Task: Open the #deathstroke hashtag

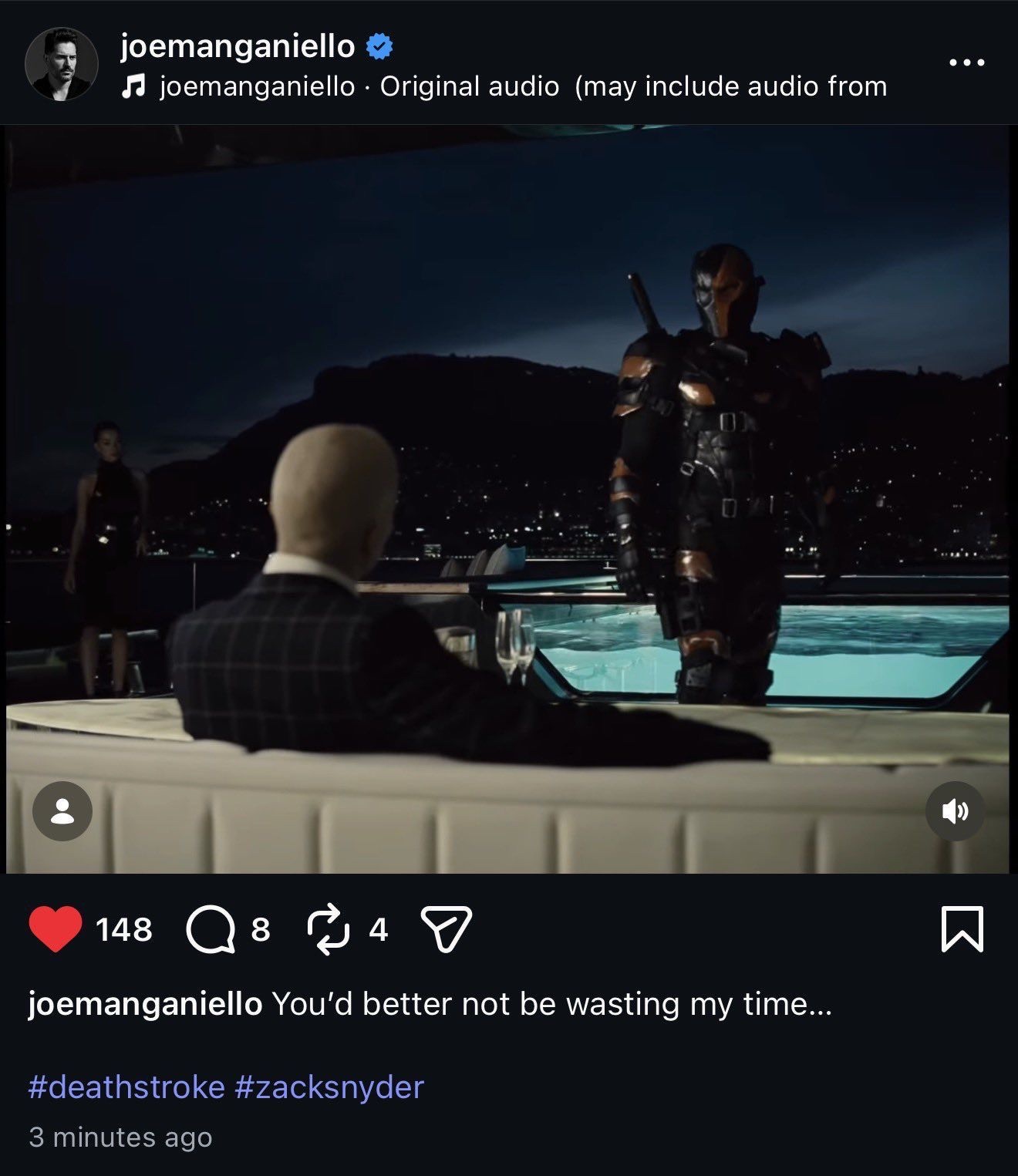Action: coord(126,1087)
